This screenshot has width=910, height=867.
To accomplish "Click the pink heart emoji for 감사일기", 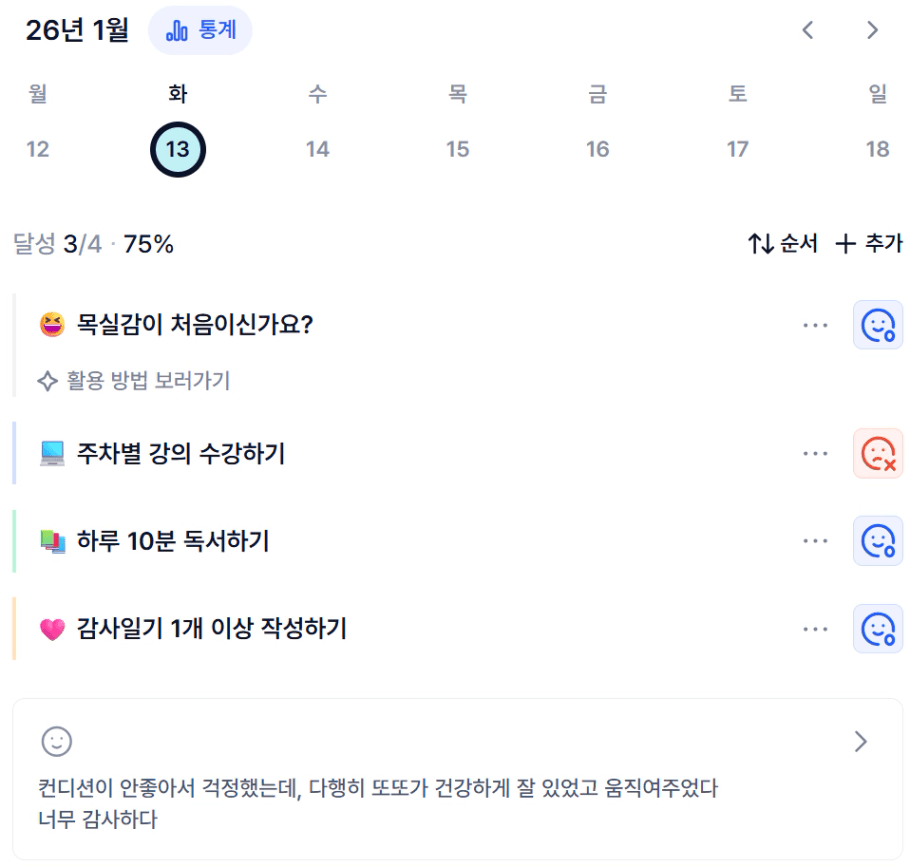I will pyautogui.click(x=52, y=629).
